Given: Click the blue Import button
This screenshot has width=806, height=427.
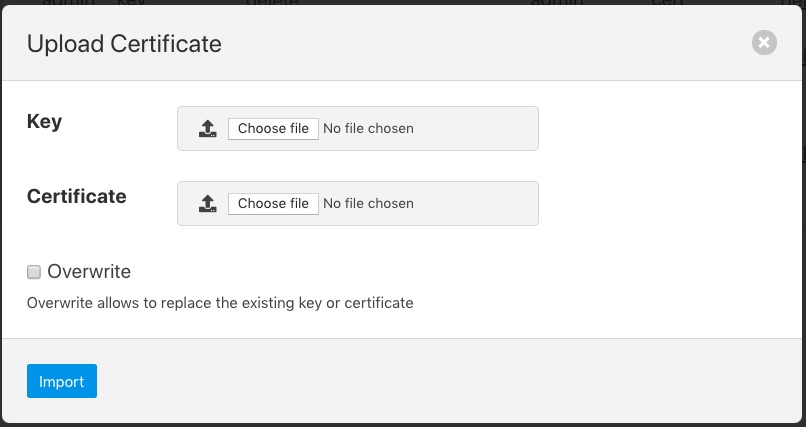Looking at the screenshot, I should [62, 381].
